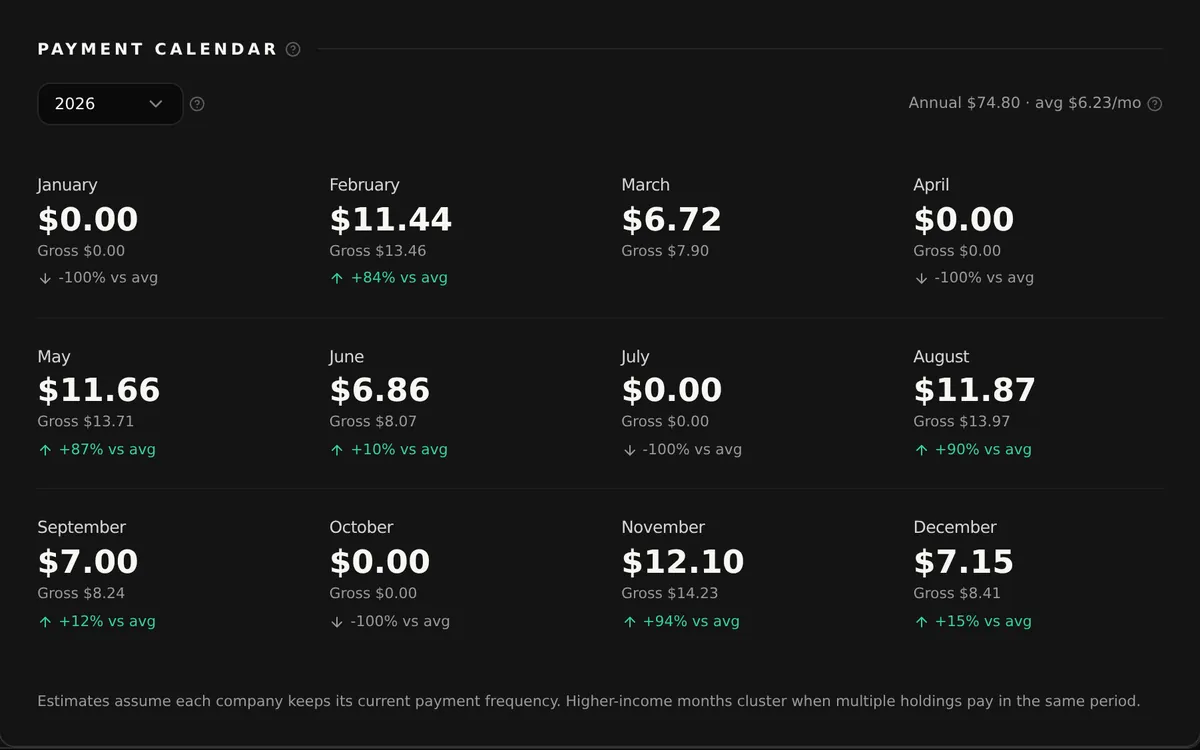Click the down arrow icon in January
The height and width of the screenshot is (750, 1200).
point(45,278)
